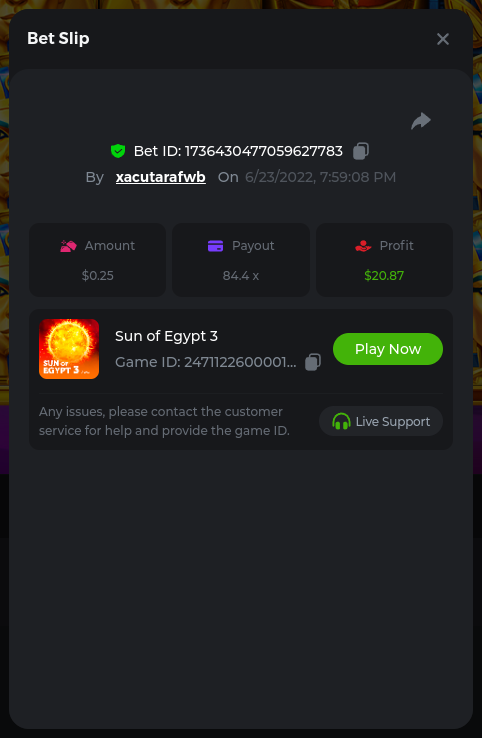Click the $0.25 amount value

coord(97,275)
